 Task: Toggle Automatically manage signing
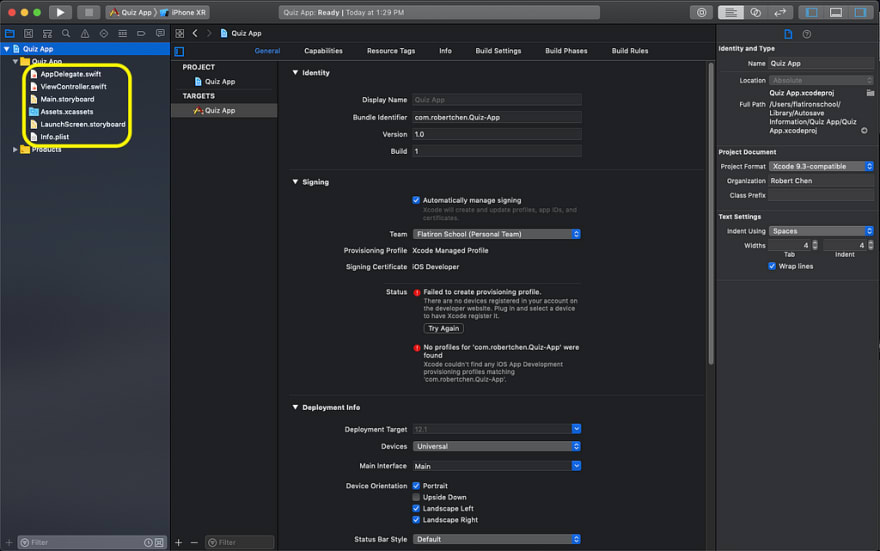pyautogui.click(x=416, y=200)
